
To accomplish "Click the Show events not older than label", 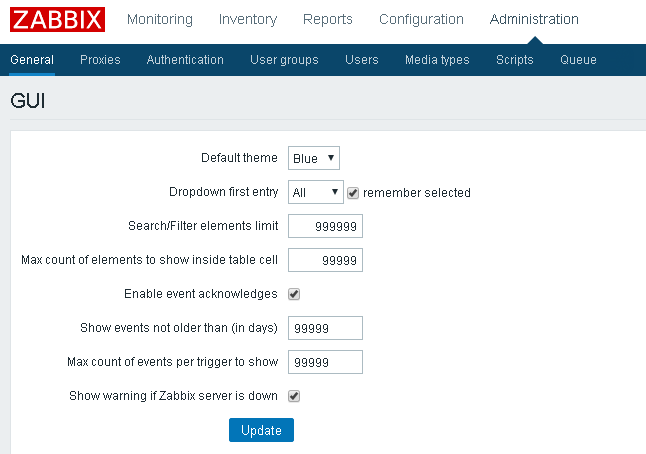I will pyautogui.click(x=179, y=328).
